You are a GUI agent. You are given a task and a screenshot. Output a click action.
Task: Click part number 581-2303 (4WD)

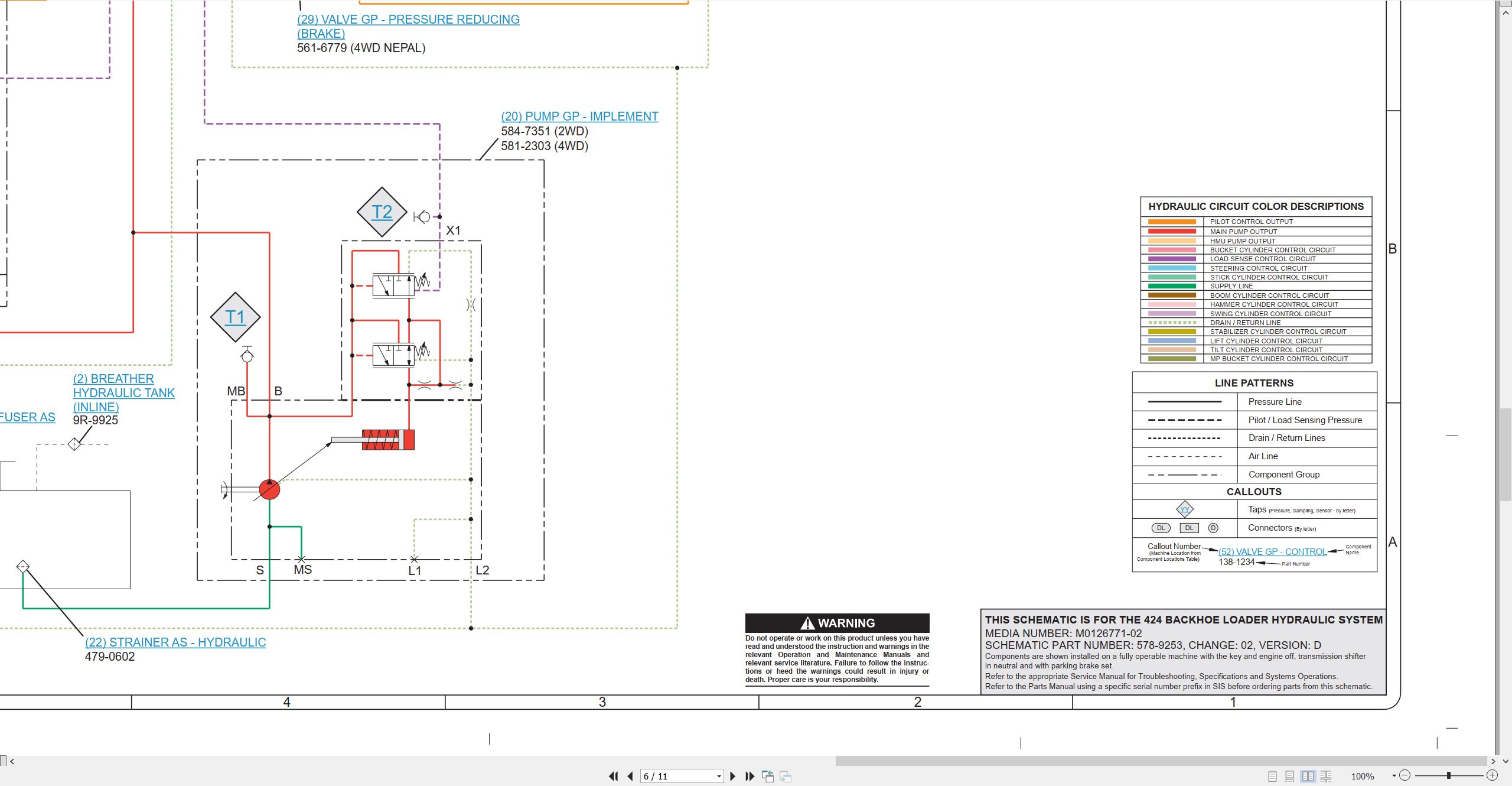(545, 146)
